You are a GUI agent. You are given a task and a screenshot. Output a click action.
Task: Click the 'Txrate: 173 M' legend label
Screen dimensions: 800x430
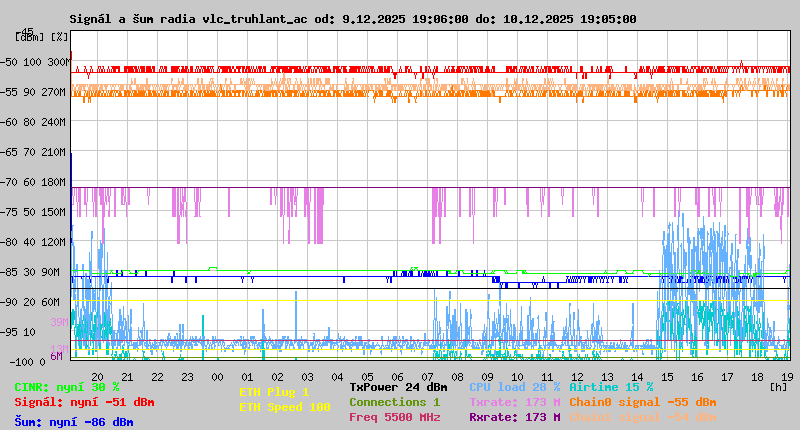[x=514, y=402]
